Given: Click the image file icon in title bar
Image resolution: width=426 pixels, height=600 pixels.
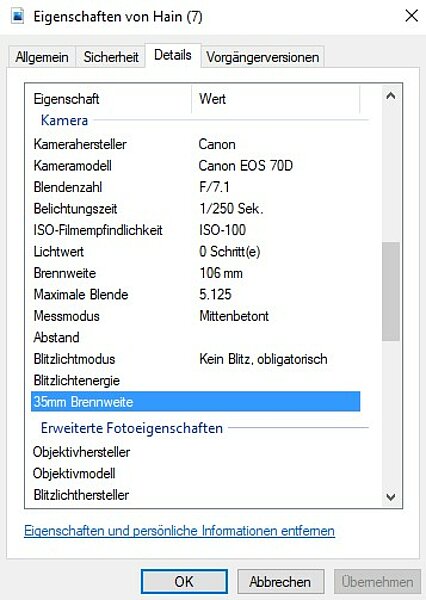Looking at the screenshot, I should click(x=17, y=16).
